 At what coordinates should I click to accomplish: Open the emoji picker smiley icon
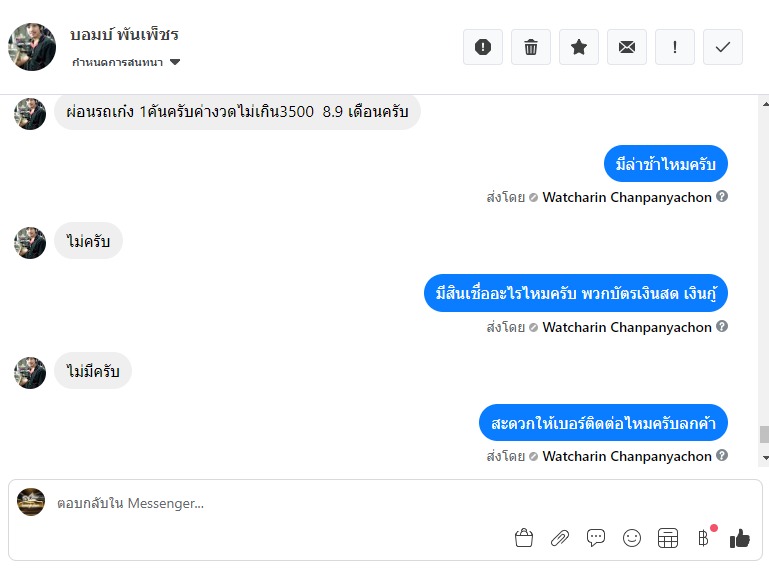click(x=632, y=538)
